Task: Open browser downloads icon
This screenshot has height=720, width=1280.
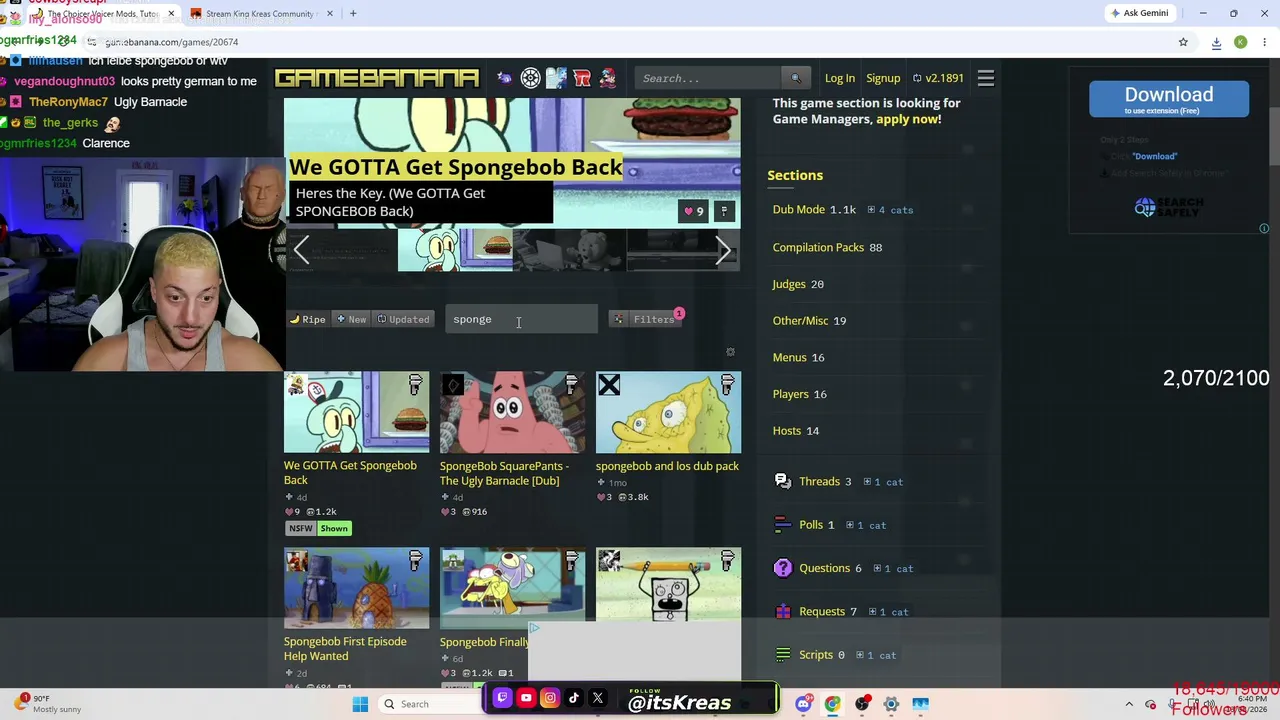Action: tap(1216, 42)
